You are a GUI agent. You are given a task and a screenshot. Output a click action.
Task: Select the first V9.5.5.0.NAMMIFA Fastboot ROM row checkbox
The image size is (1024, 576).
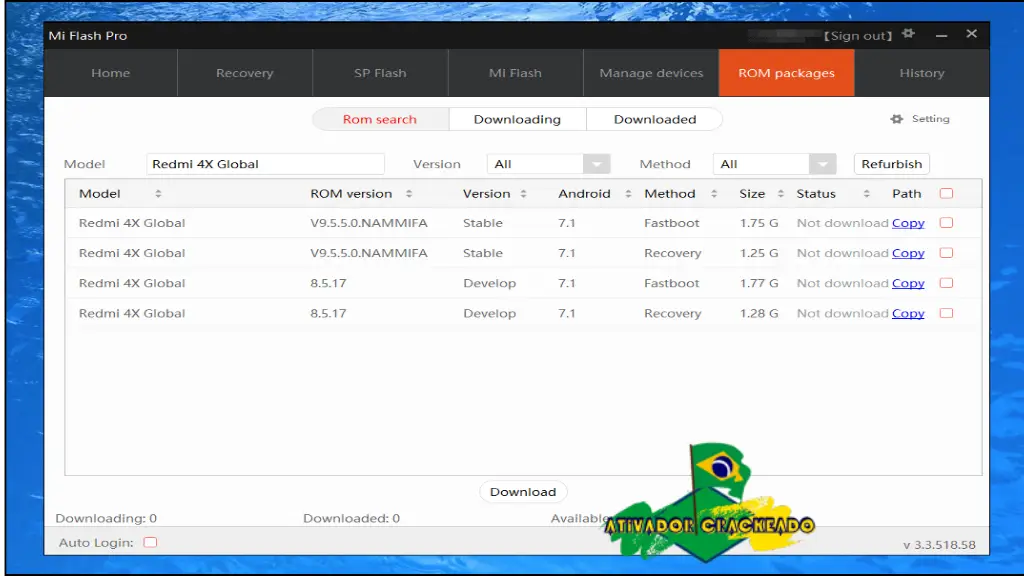click(x=946, y=223)
